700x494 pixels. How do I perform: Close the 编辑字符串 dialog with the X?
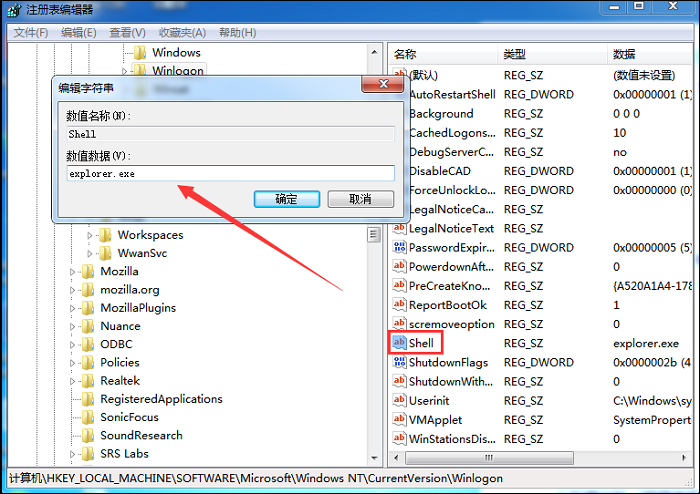[x=383, y=84]
